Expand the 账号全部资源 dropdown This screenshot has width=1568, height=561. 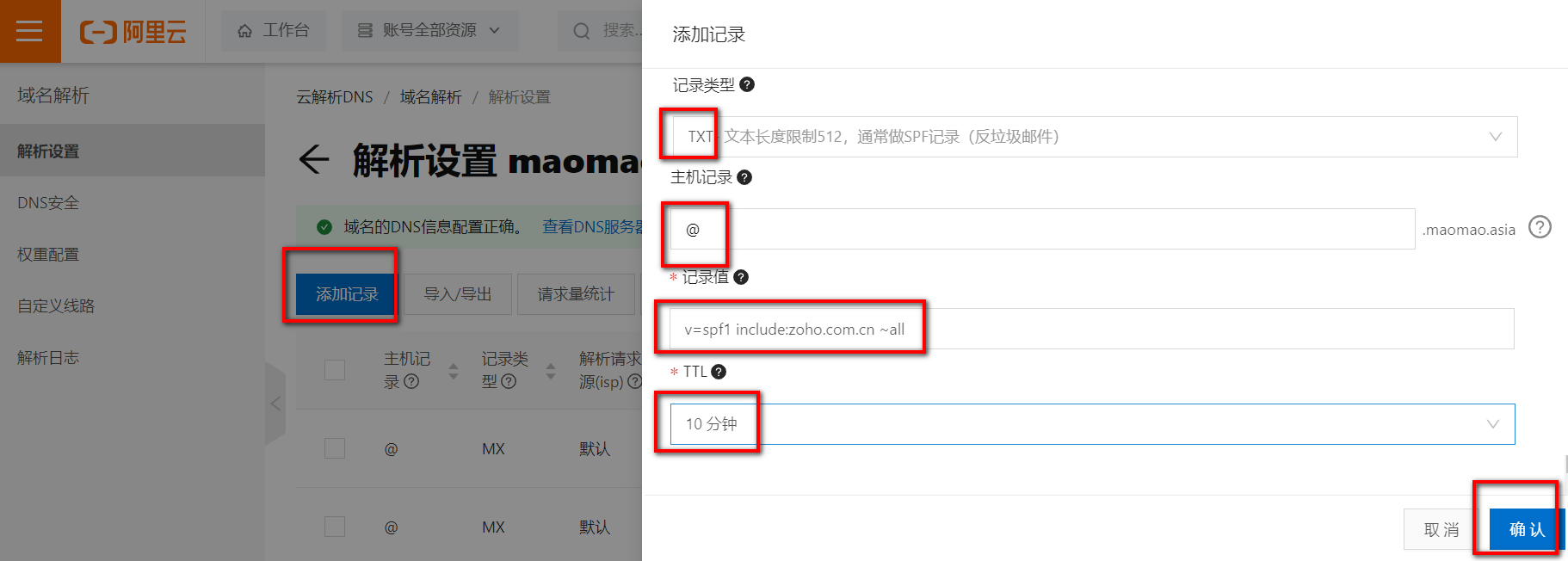tap(429, 31)
